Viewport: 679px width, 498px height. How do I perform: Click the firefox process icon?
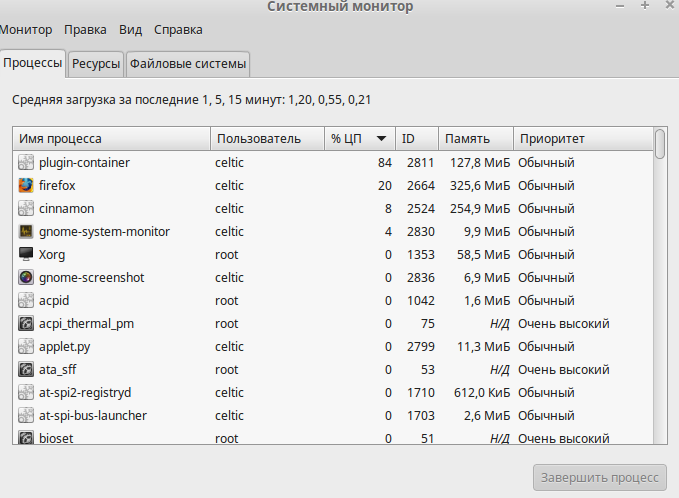pos(26,185)
